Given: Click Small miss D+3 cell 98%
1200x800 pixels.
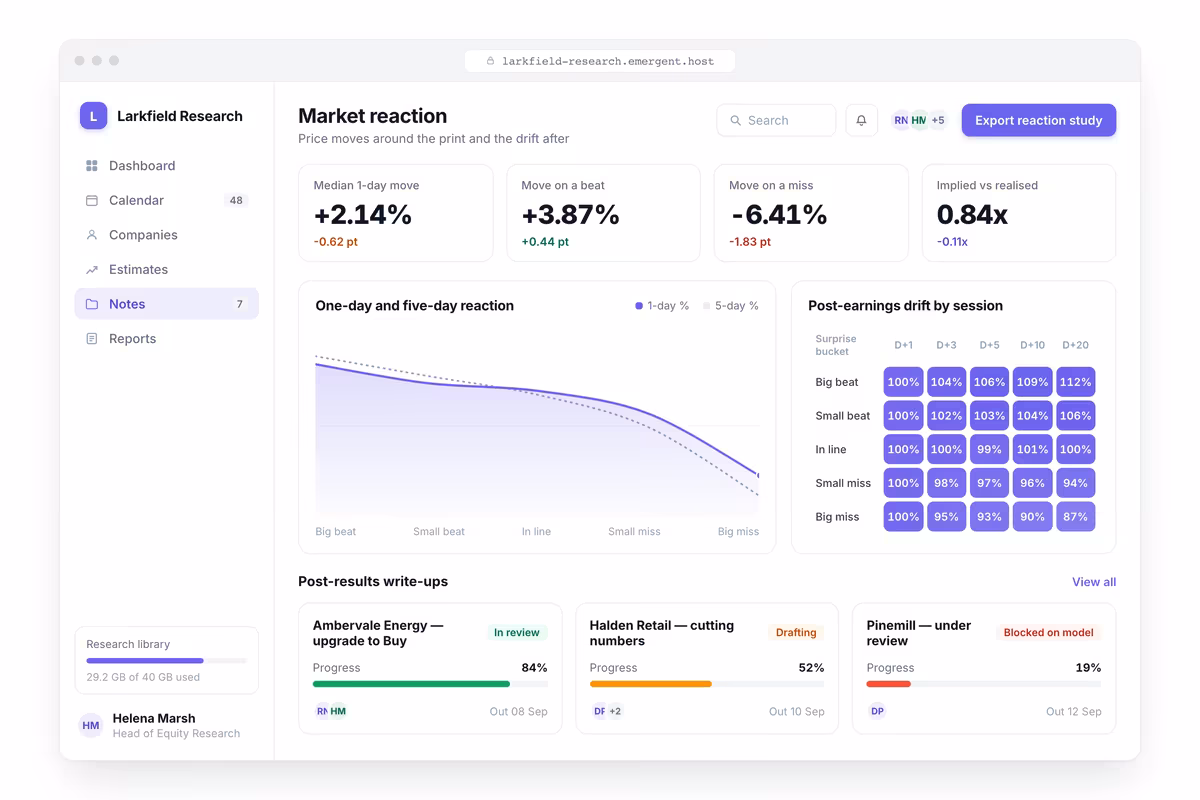Looking at the screenshot, I should (x=946, y=483).
